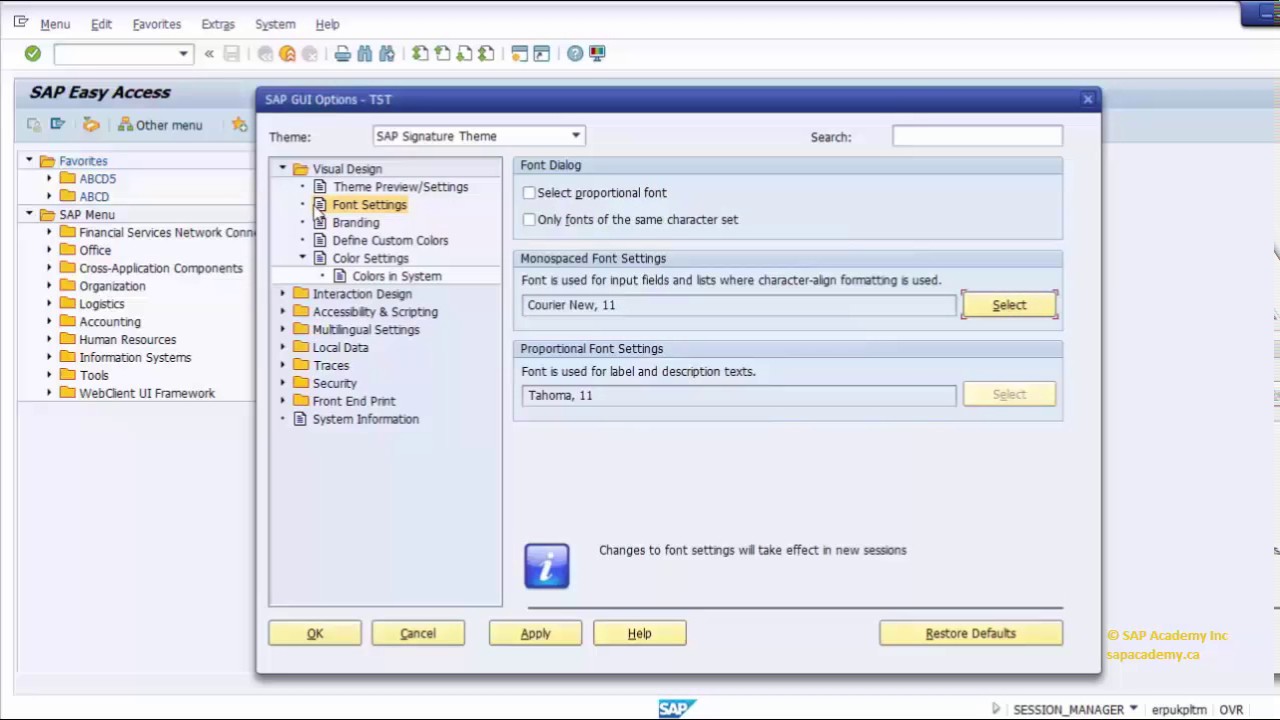Click the Back arrow icon in toolbar
1280x720 pixels.
coord(265,54)
